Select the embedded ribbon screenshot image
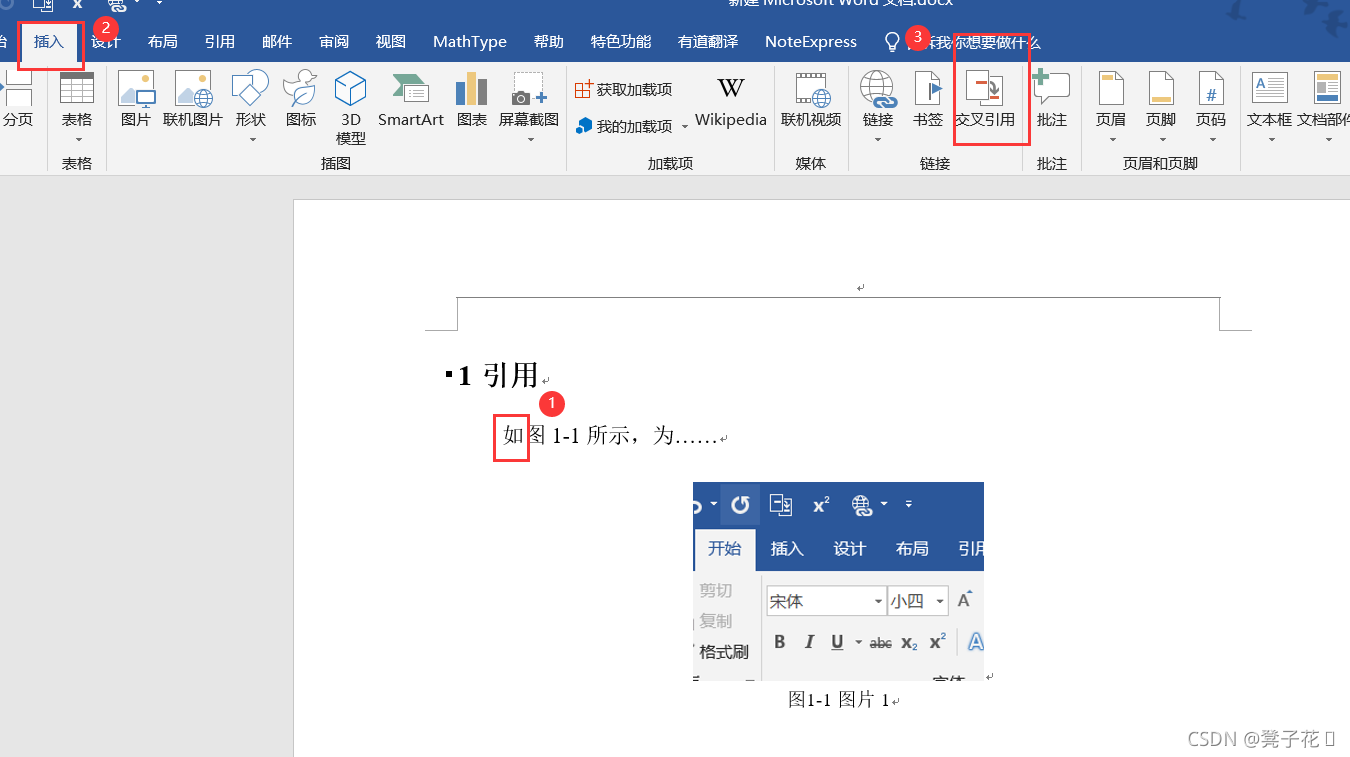The image size is (1350, 757). (x=838, y=582)
